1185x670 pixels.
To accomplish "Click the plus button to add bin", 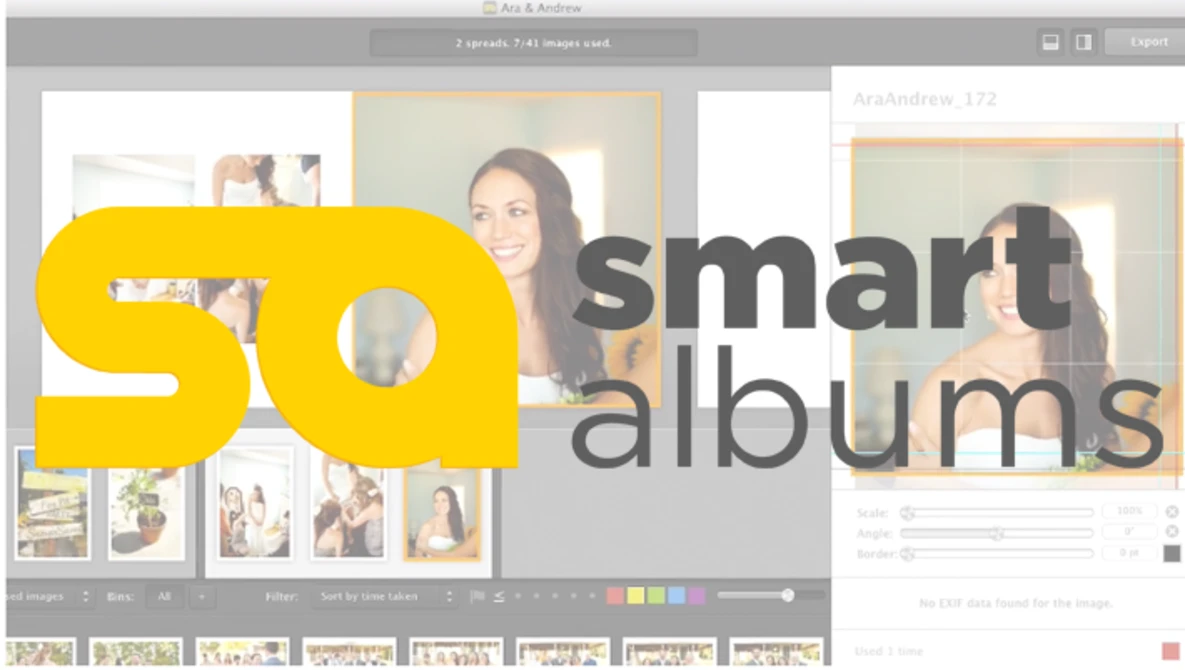I will [202, 597].
